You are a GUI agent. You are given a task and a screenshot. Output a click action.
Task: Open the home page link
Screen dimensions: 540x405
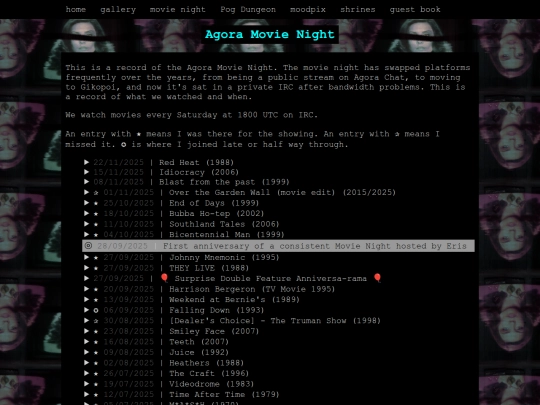(75, 9)
